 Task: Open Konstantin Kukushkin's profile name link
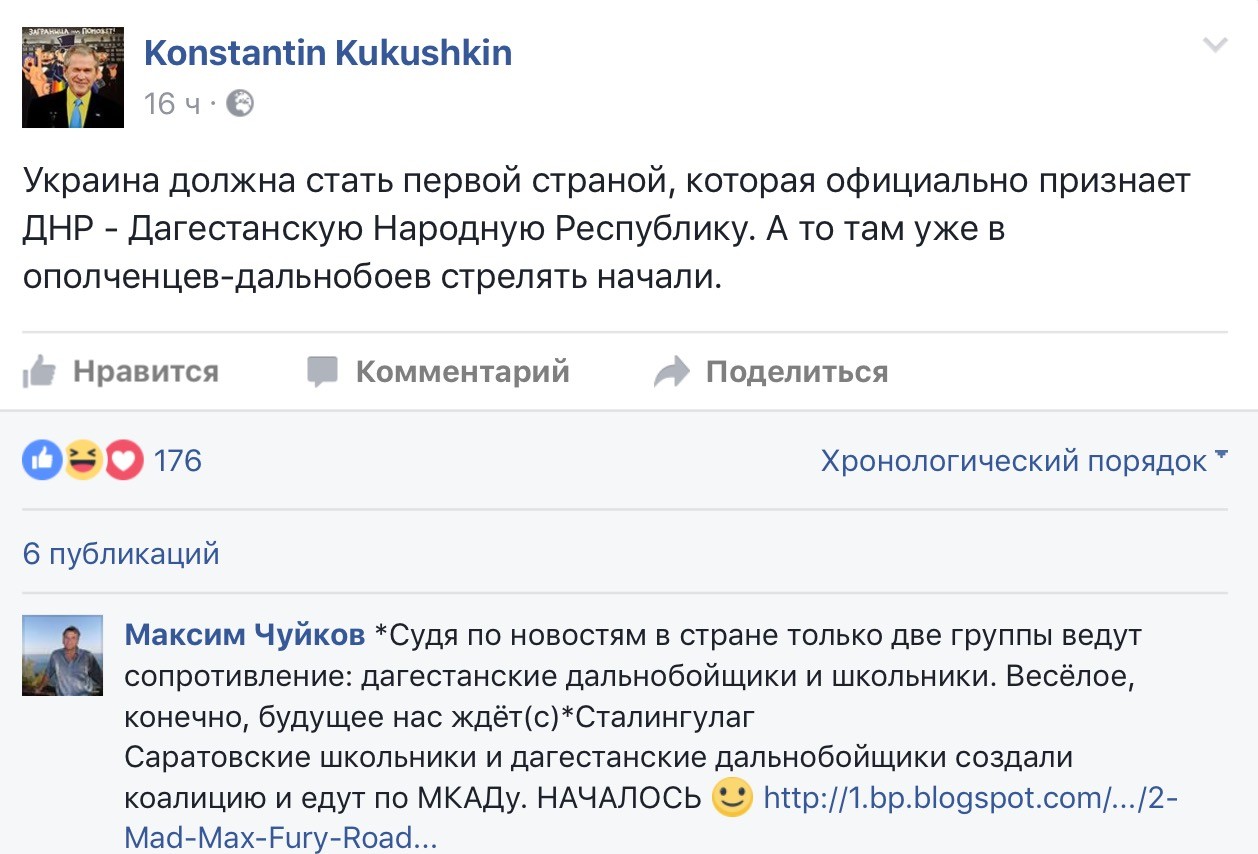[328, 53]
